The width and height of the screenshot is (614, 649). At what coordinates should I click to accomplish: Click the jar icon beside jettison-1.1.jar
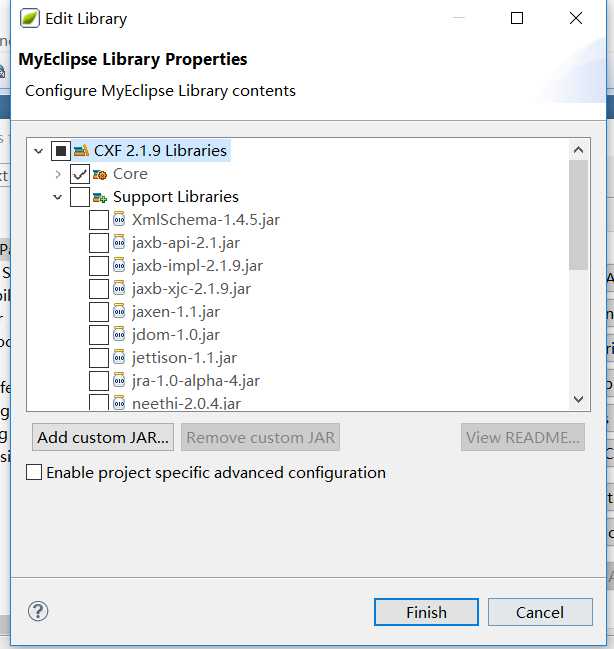(x=119, y=357)
